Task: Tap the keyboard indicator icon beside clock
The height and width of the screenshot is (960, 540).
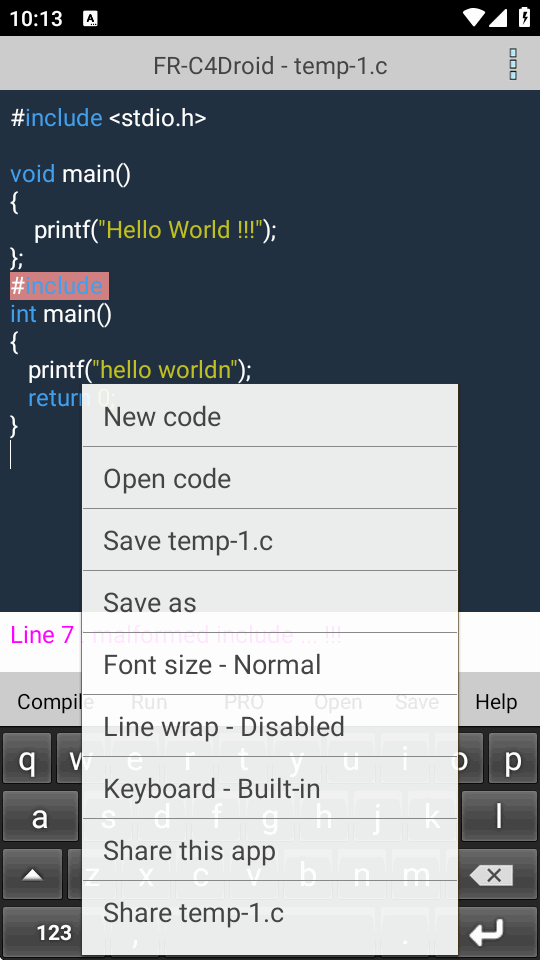Action: point(91,18)
